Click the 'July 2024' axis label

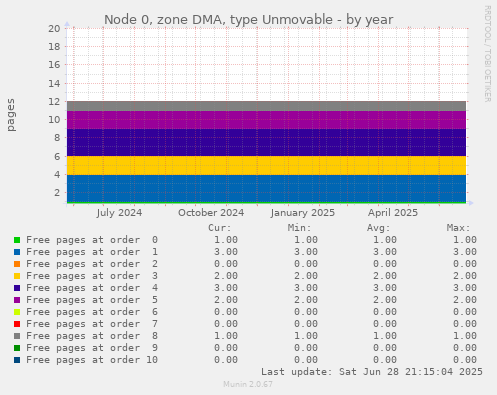tap(119, 213)
